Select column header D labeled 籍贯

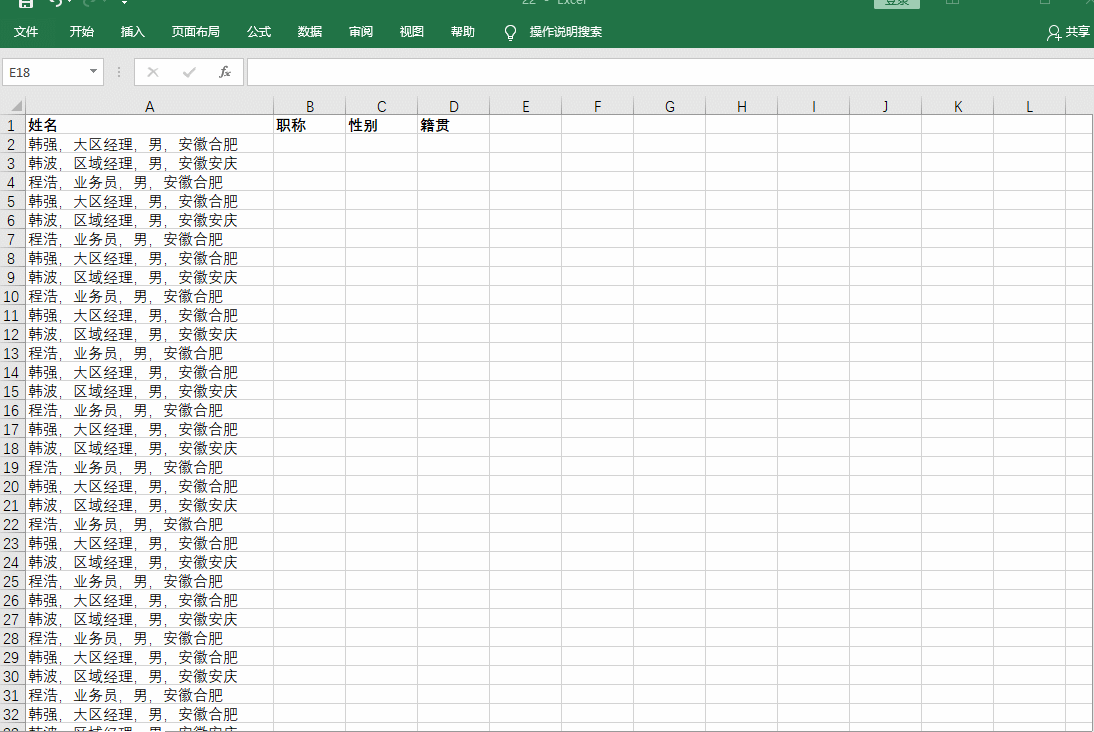point(453,106)
